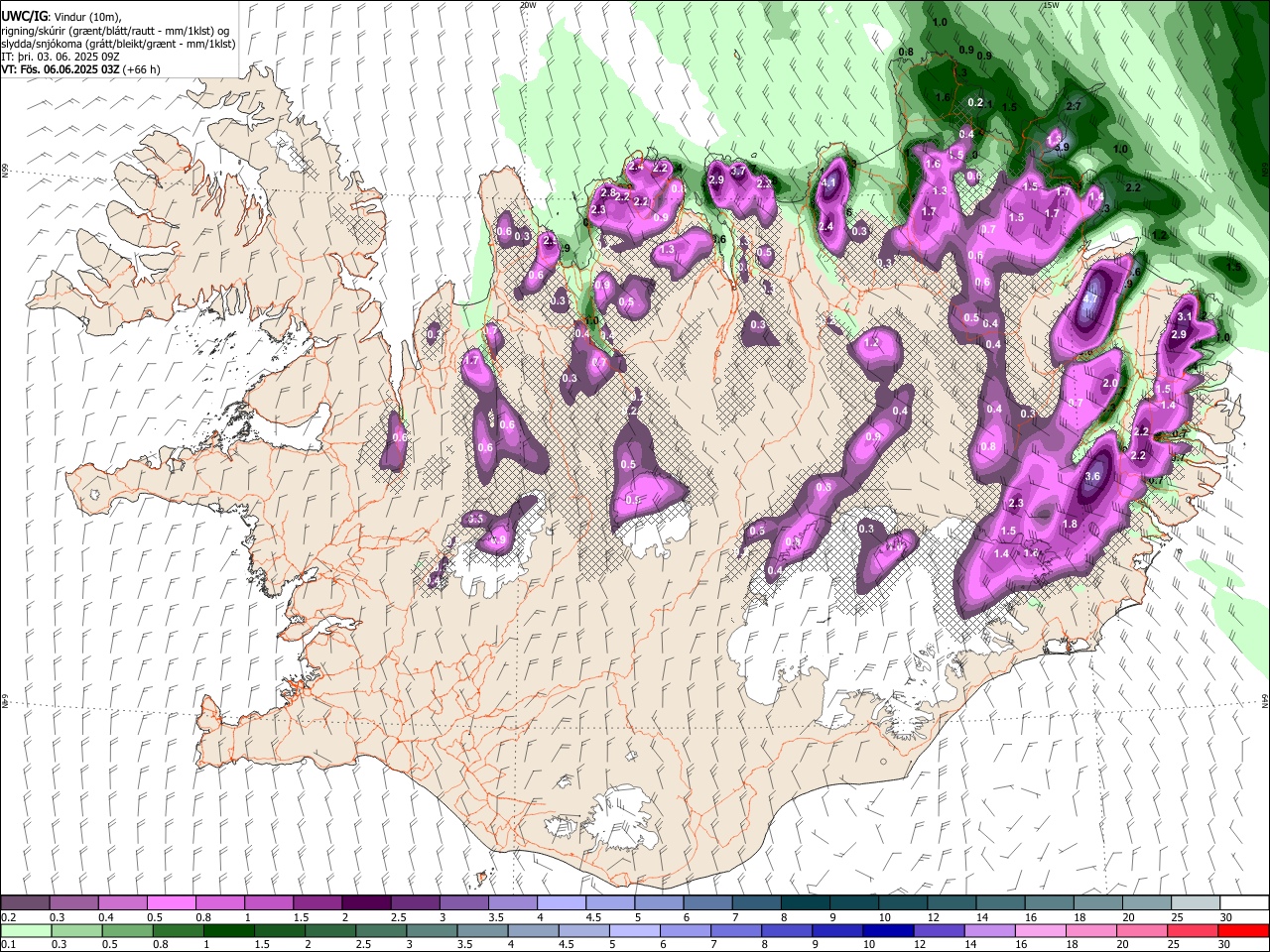Click the '3.5' value on the western map
Image resolution: width=1270 pixels, height=952 pixels.
[x=475, y=519]
